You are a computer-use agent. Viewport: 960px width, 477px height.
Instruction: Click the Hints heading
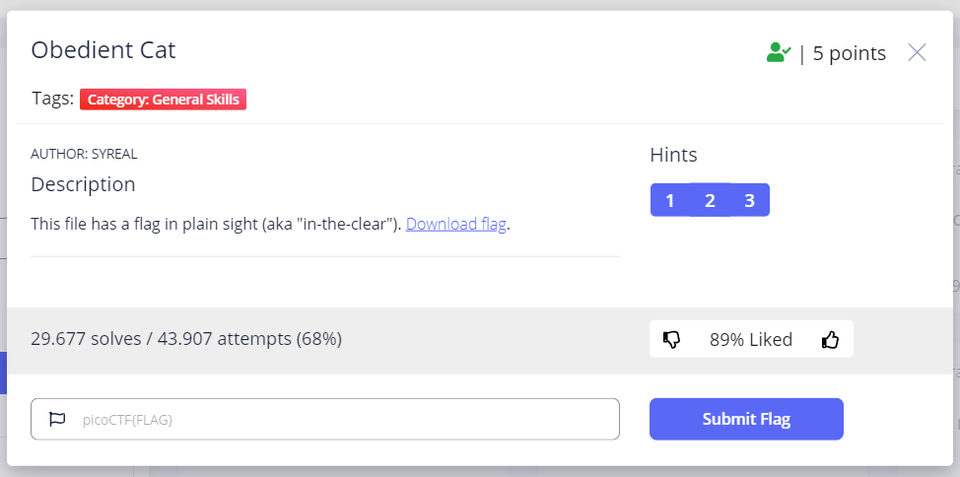click(673, 155)
